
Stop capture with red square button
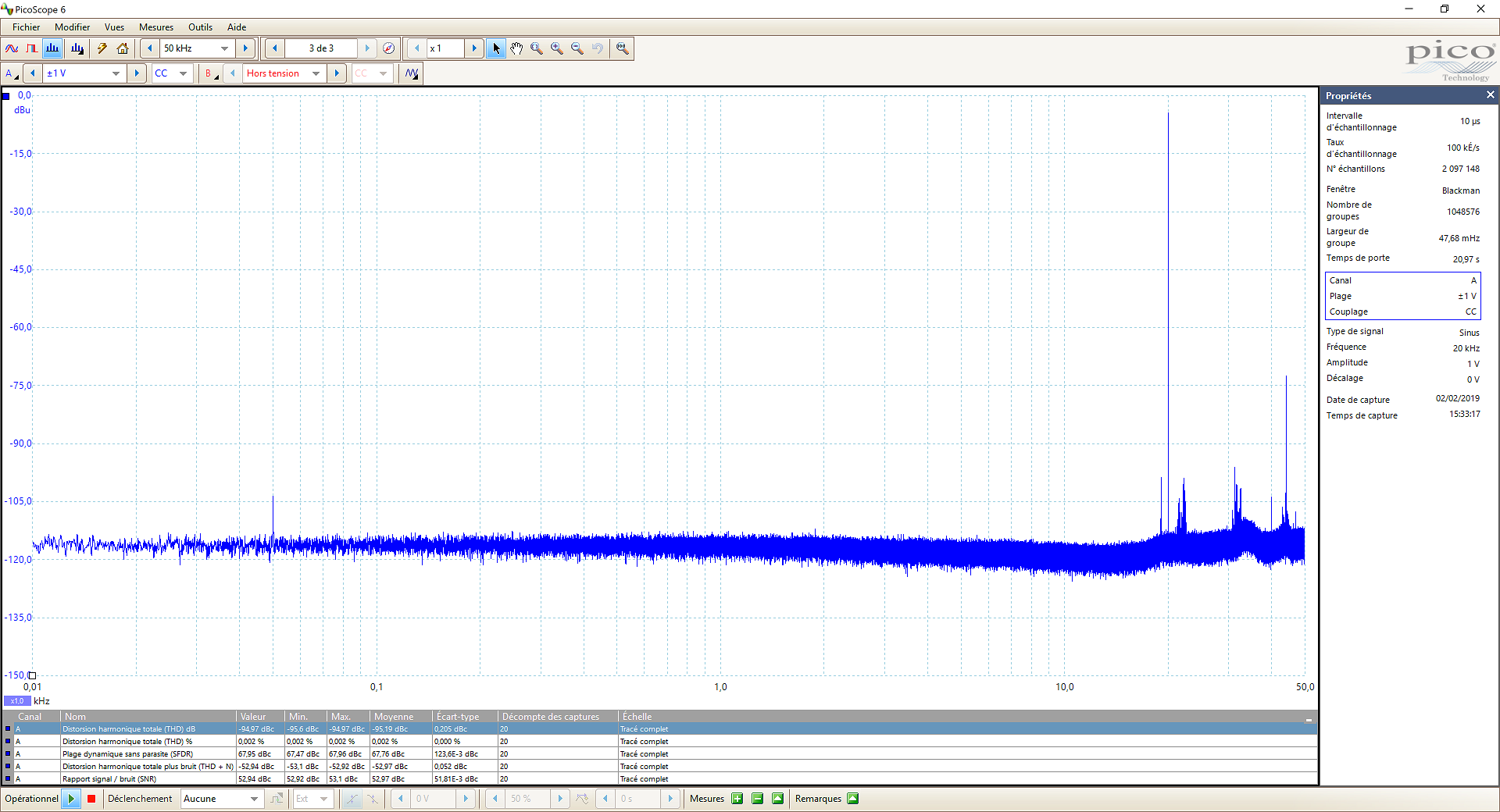tap(91, 799)
